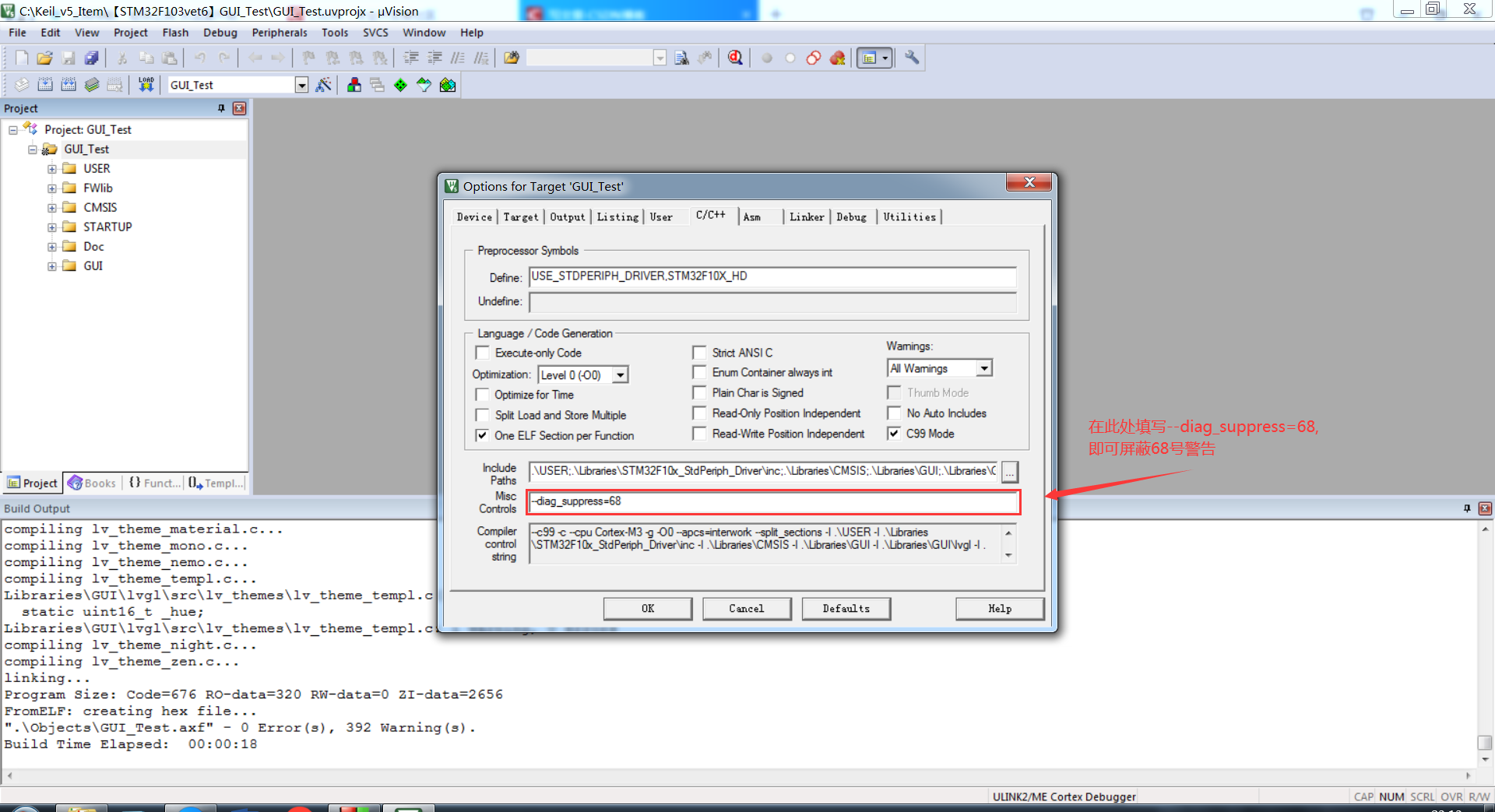Open the Peripherals menu

coord(280,32)
